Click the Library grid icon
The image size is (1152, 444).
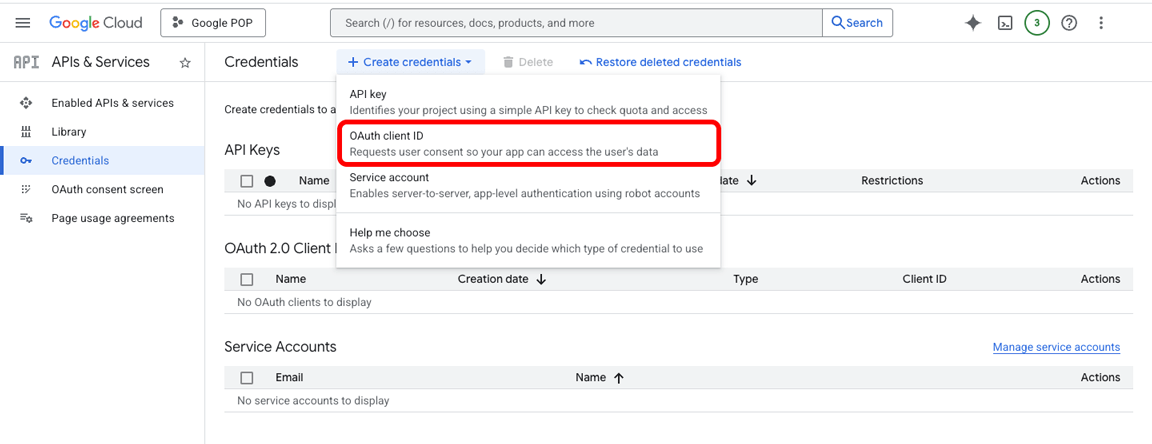coord(26,132)
